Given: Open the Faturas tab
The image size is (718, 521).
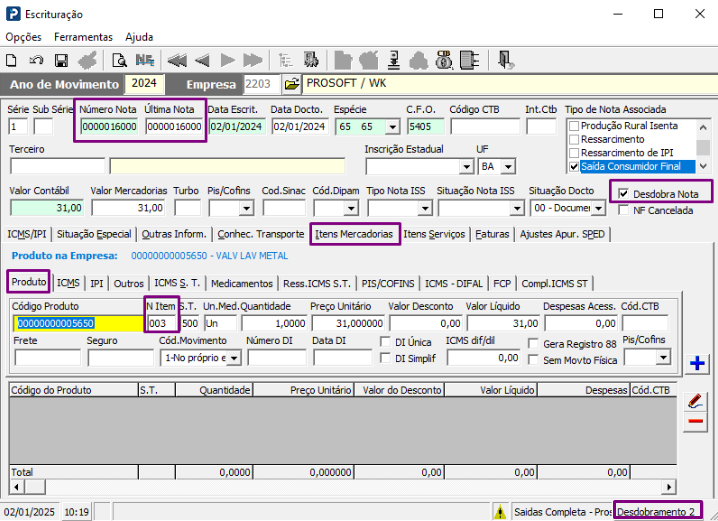Looking at the screenshot, I should 492,234.
